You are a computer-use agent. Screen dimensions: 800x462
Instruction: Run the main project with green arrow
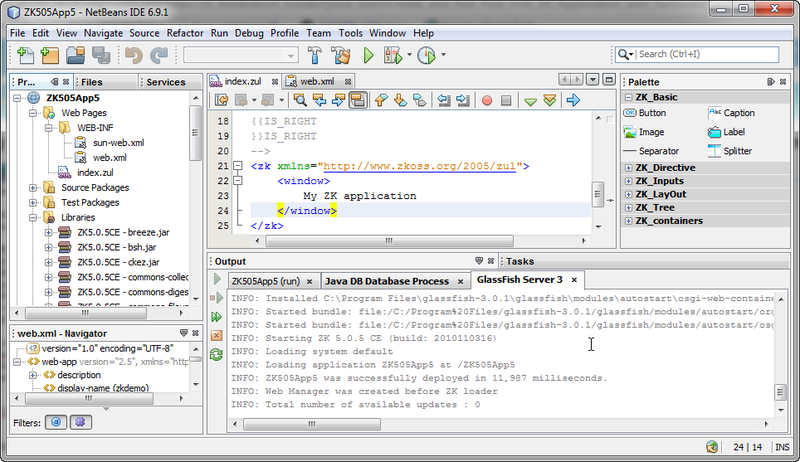(368, 55)
